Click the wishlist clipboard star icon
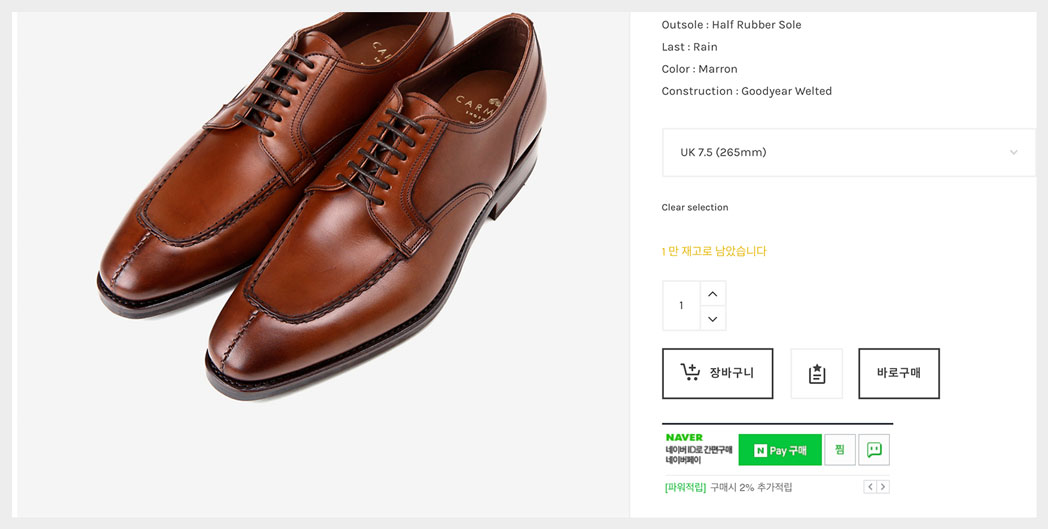Viewport: 1048px width, 529px height. coord(817,373)
